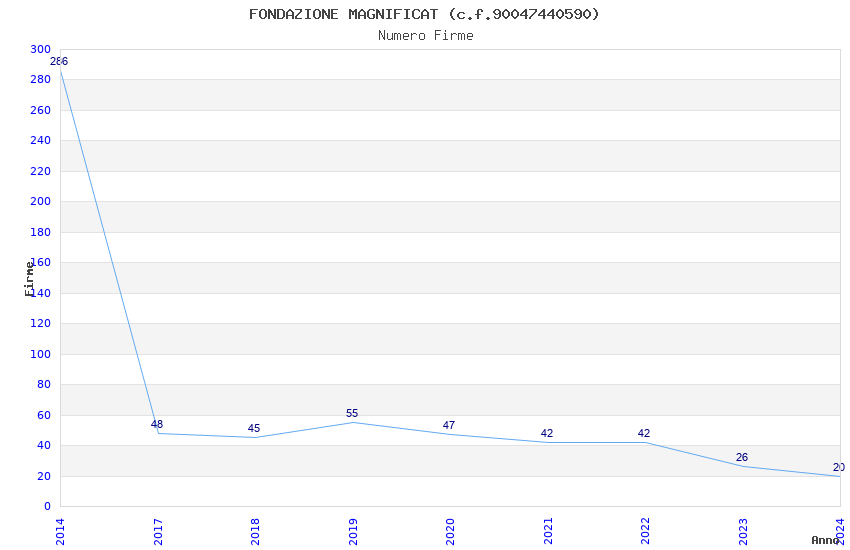
Task: Click the y-axis value 200
Action: [41, 202]
